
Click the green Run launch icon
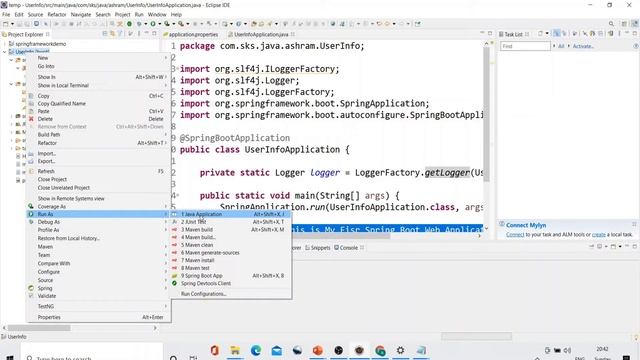[153, 24]
